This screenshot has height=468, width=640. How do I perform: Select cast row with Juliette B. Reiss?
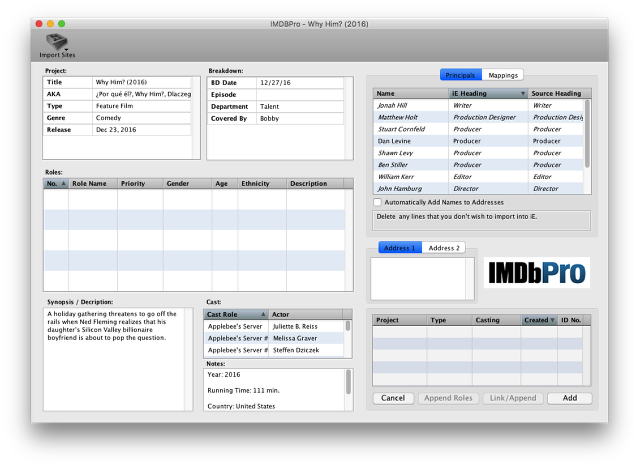(274, 326)
